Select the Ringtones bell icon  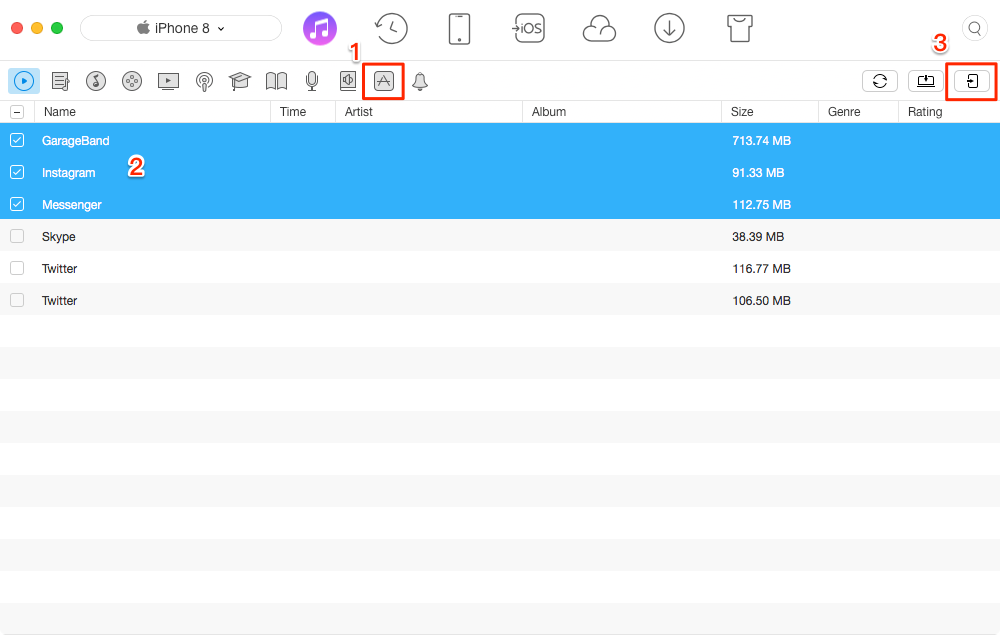[420, 82]
